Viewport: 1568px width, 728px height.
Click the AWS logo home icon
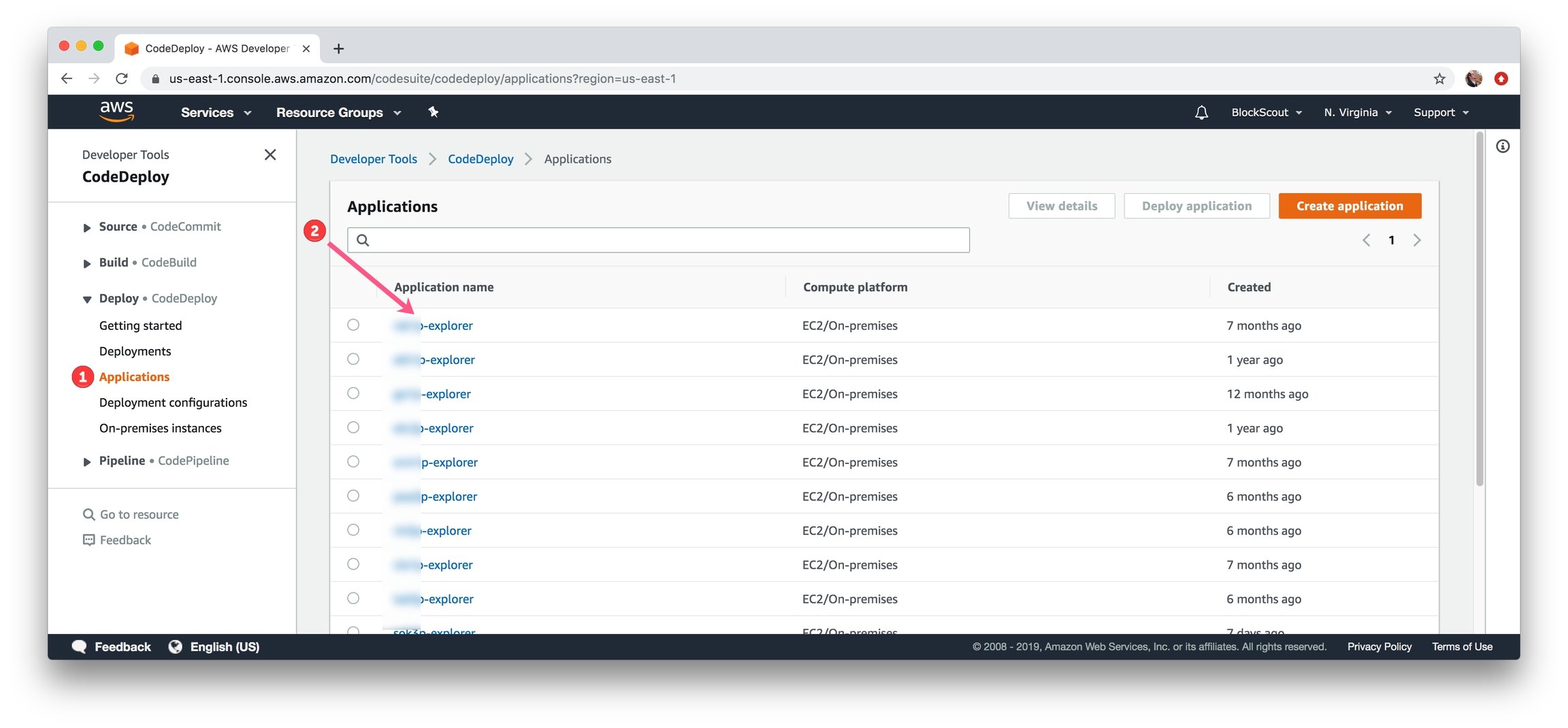point(116,112)
